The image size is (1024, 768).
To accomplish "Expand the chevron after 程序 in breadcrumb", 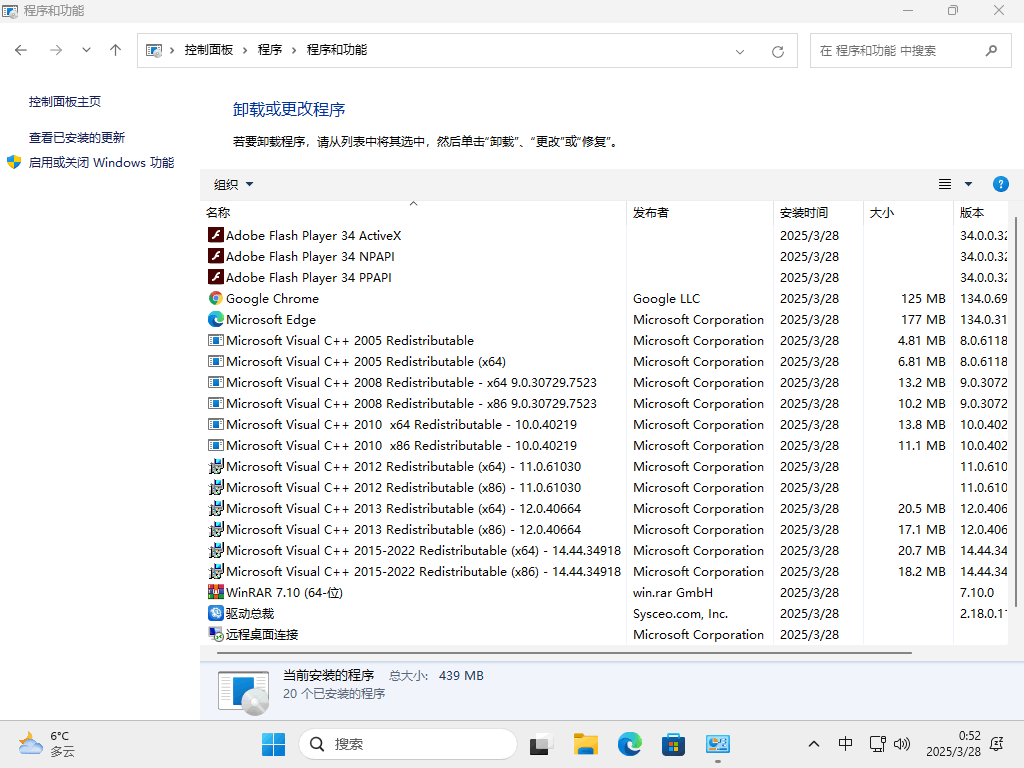I will [x=294, y=50].
